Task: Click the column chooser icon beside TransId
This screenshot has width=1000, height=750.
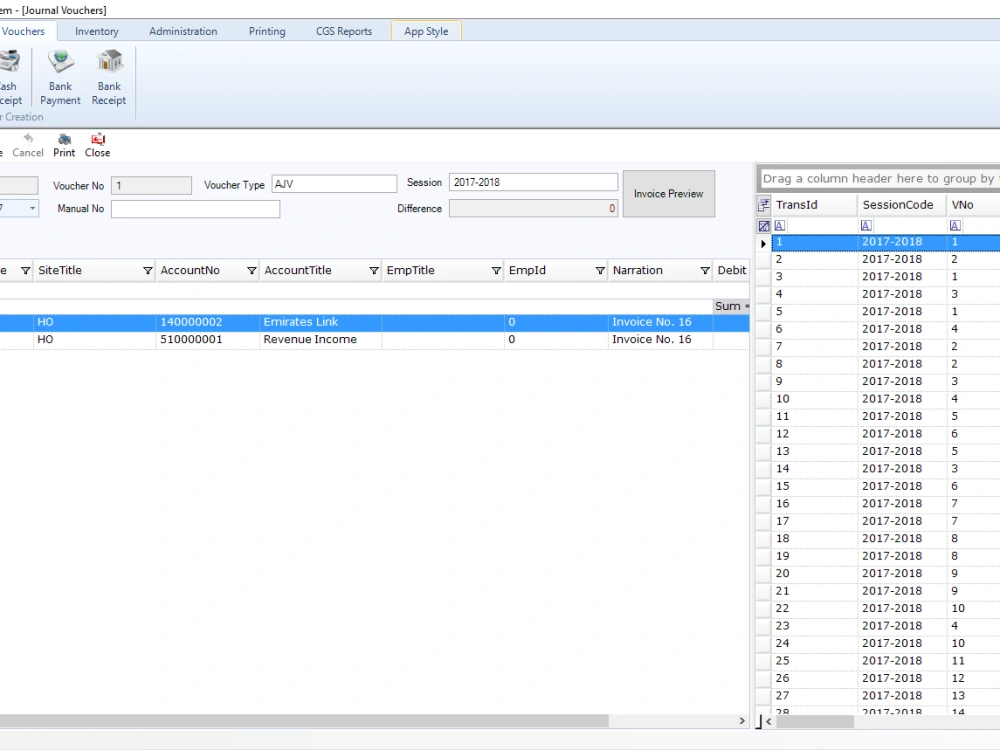Action: pos(763,205)
